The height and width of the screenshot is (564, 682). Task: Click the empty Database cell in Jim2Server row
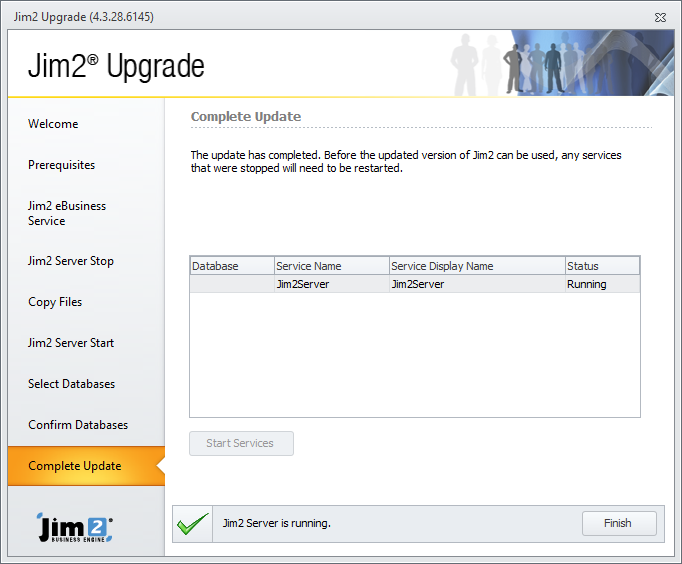[x=232, y=284]
